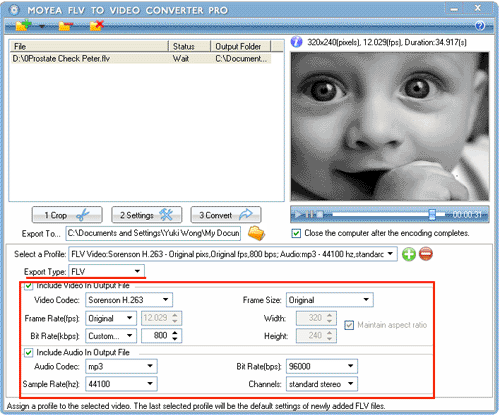The width and height of the screenshot is (500, 416).
Task: Add a new profile with the green plus
Action: 409,254
